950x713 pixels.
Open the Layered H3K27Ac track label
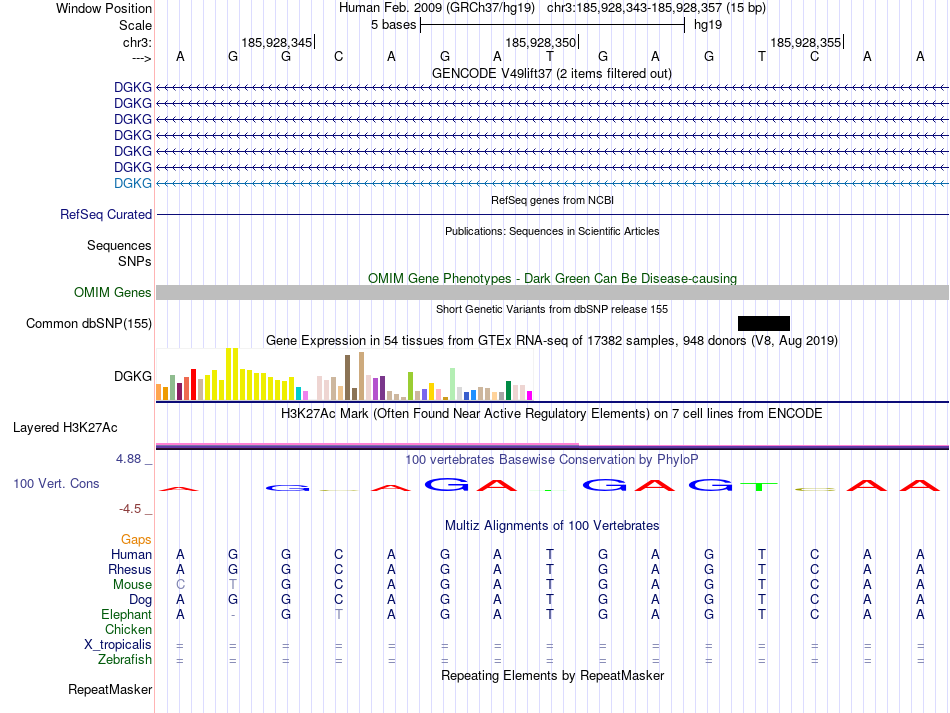point(65,428)
